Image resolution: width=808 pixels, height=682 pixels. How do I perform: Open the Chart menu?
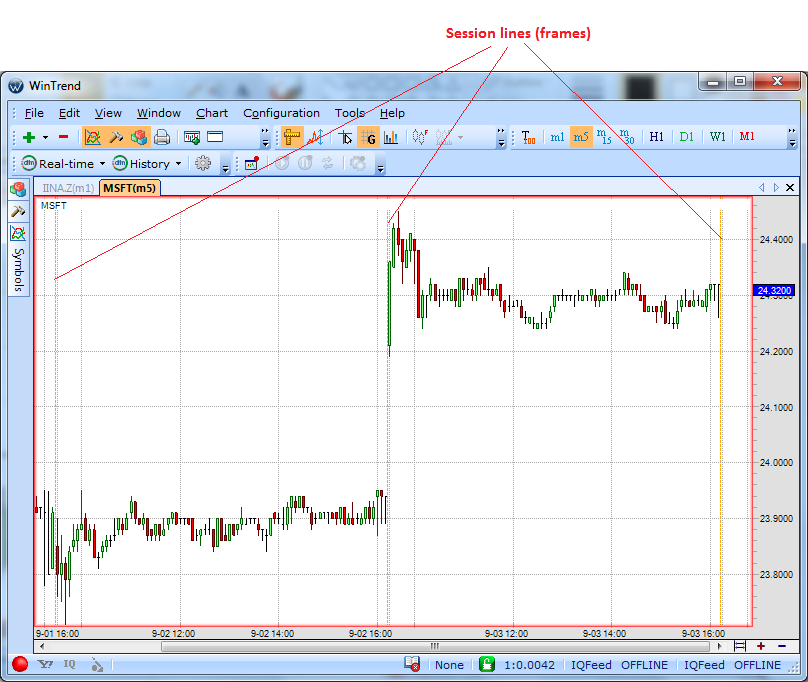coord(212,113)
